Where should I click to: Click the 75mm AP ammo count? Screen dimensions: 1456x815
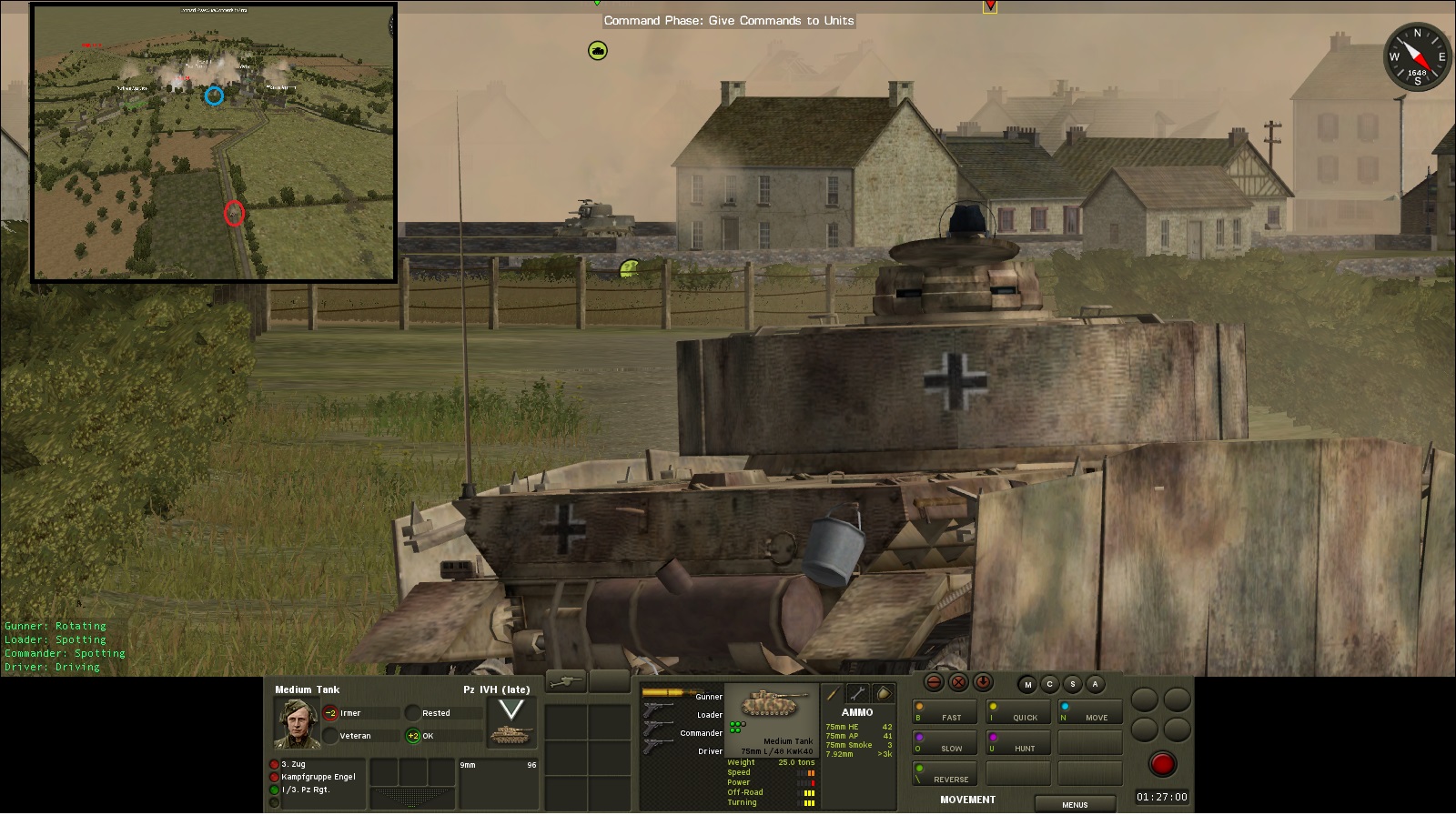click(x=859, y=736)
